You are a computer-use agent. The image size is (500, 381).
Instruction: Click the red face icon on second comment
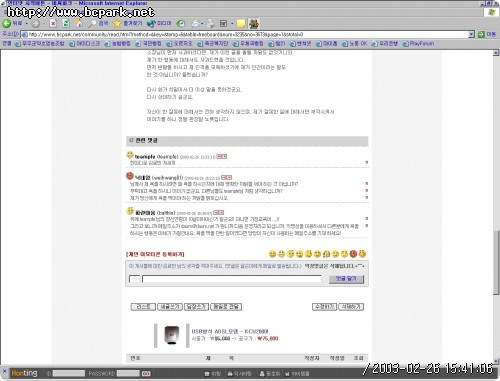pos(130,176)
